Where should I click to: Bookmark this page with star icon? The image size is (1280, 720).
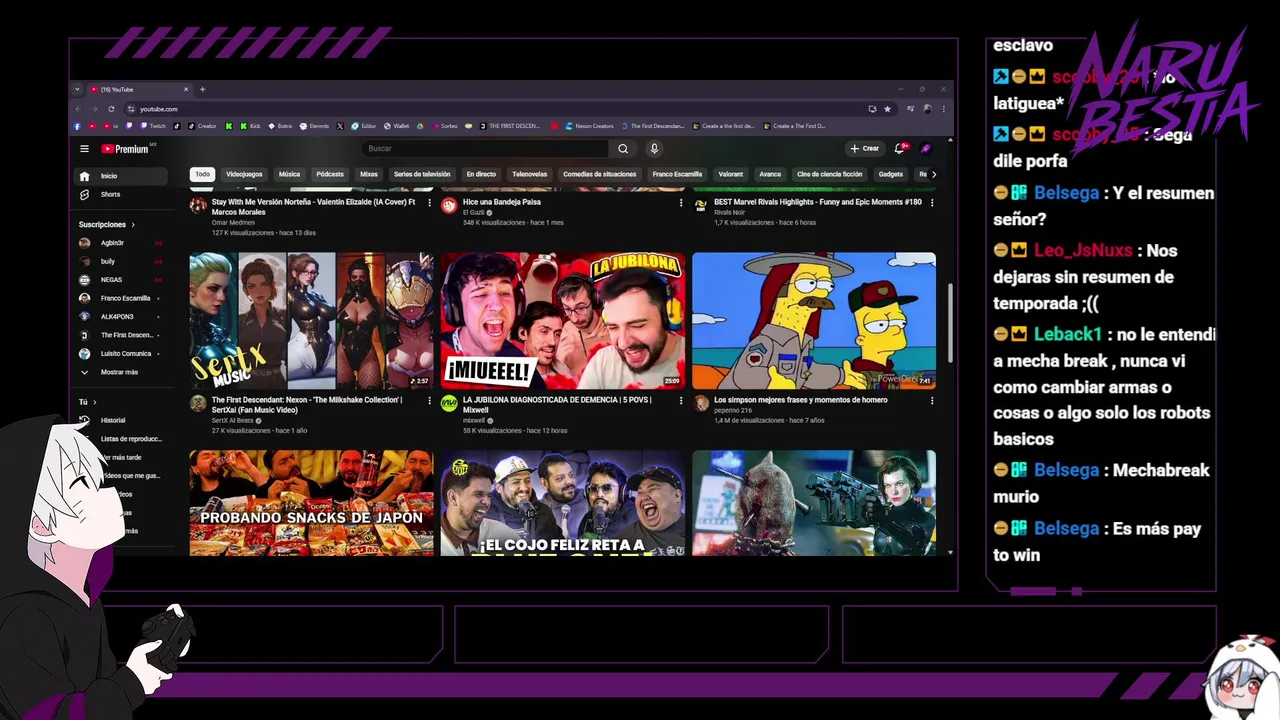[x=887, y=109]
